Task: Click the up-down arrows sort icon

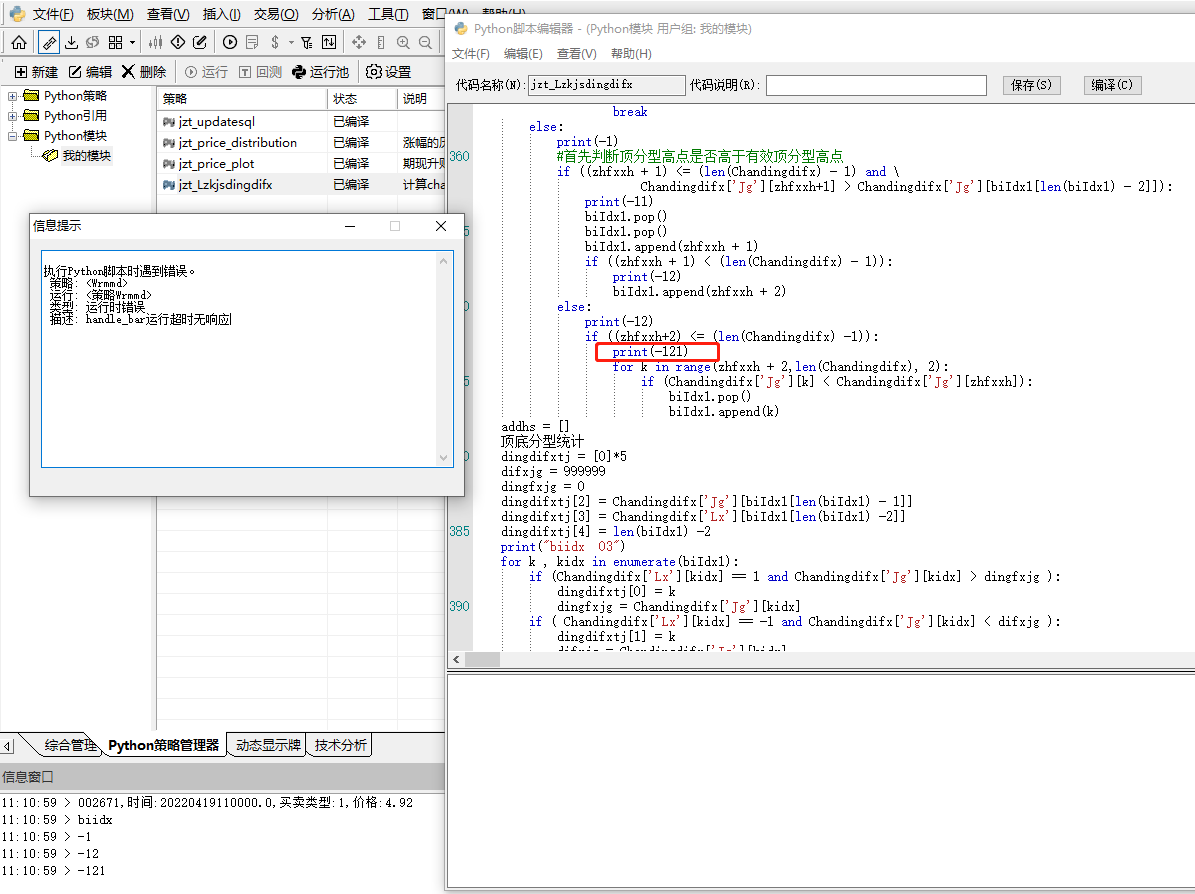Action: [x=329, y=42]
